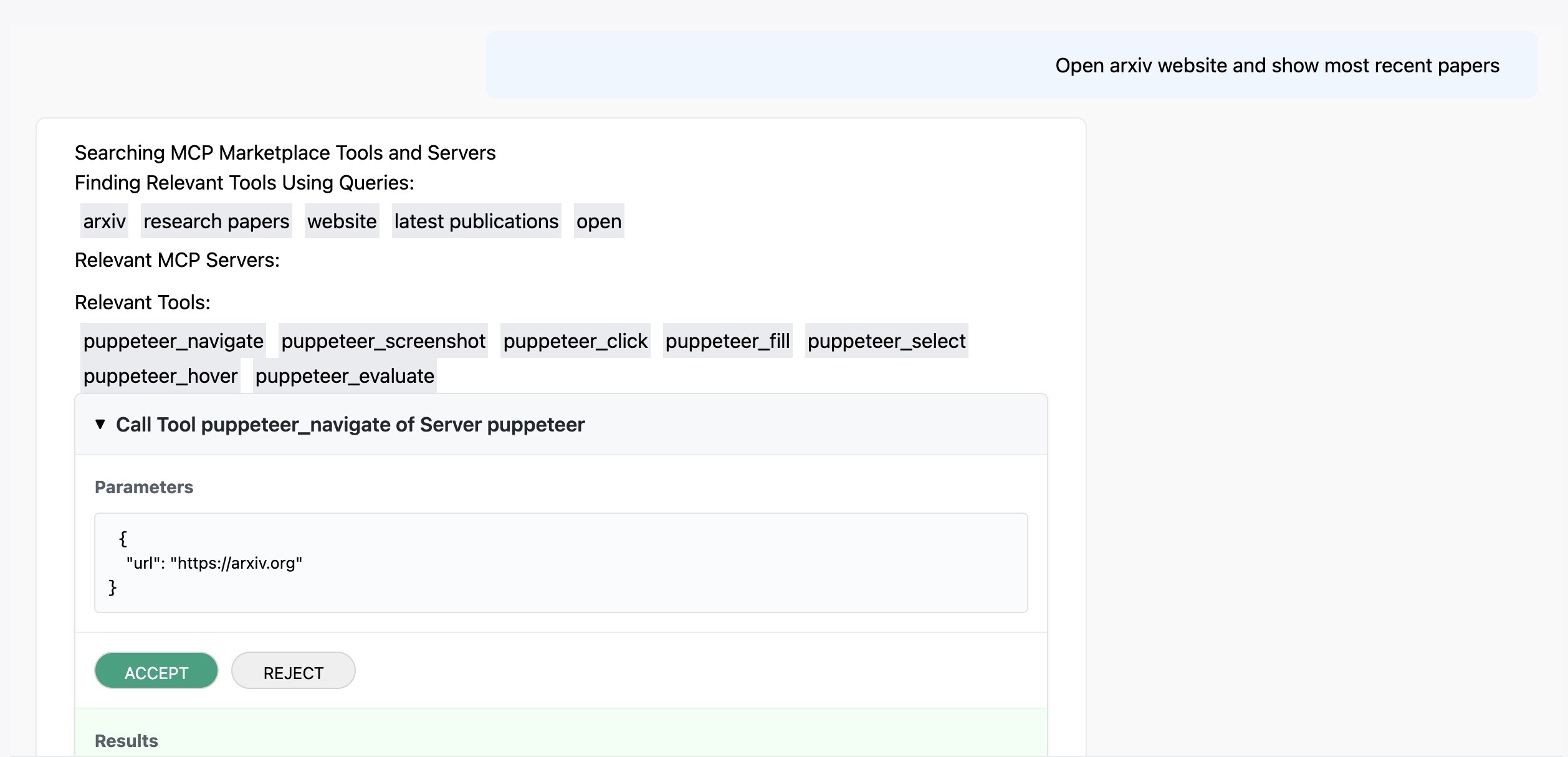Click the user message about arxiv papers

pos(1011,65)
